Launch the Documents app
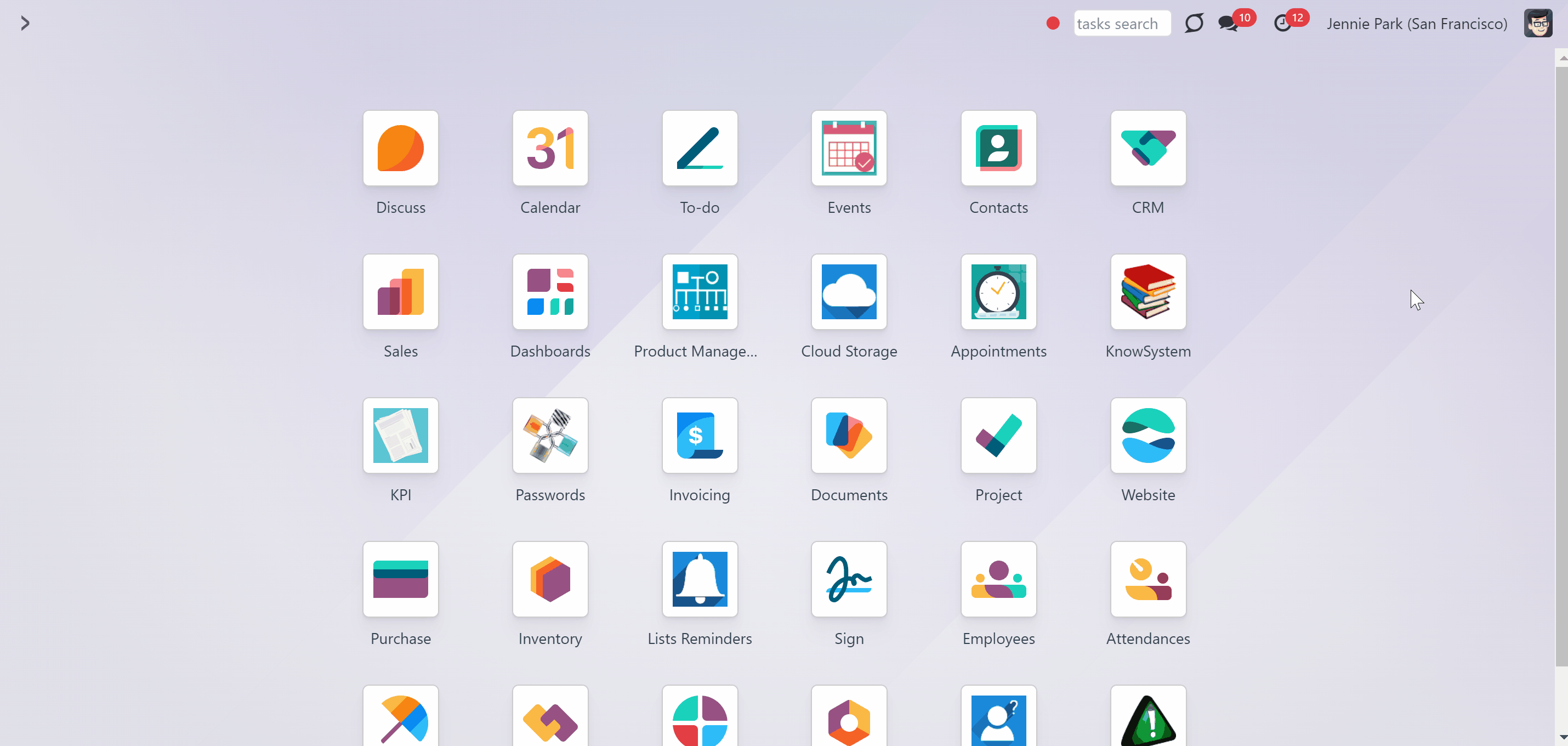 click(x=849, y=436)
